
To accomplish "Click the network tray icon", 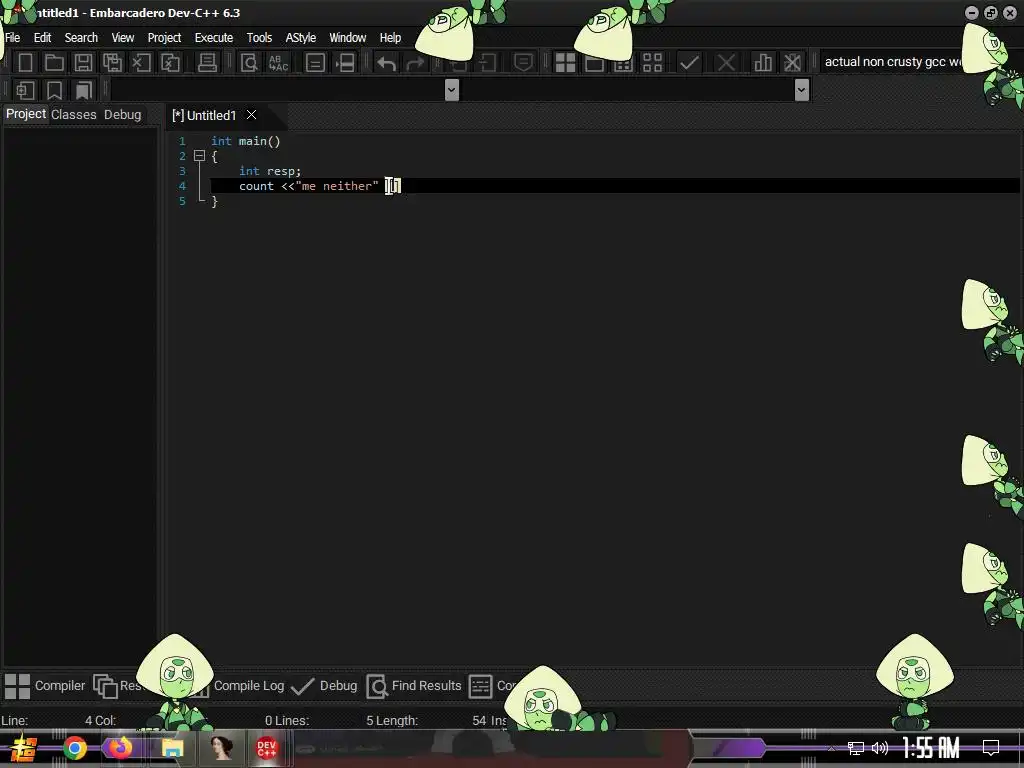I will click(856, 748).
